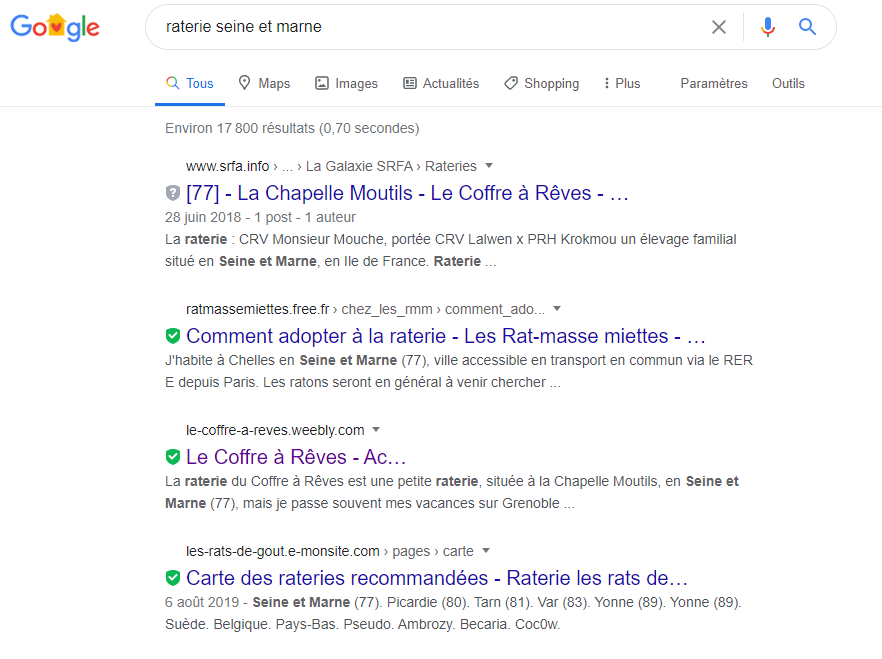This screenshot has height=659, width=882.
Task: Click the question-mark icon beside the first result
Action: point(171,193)
